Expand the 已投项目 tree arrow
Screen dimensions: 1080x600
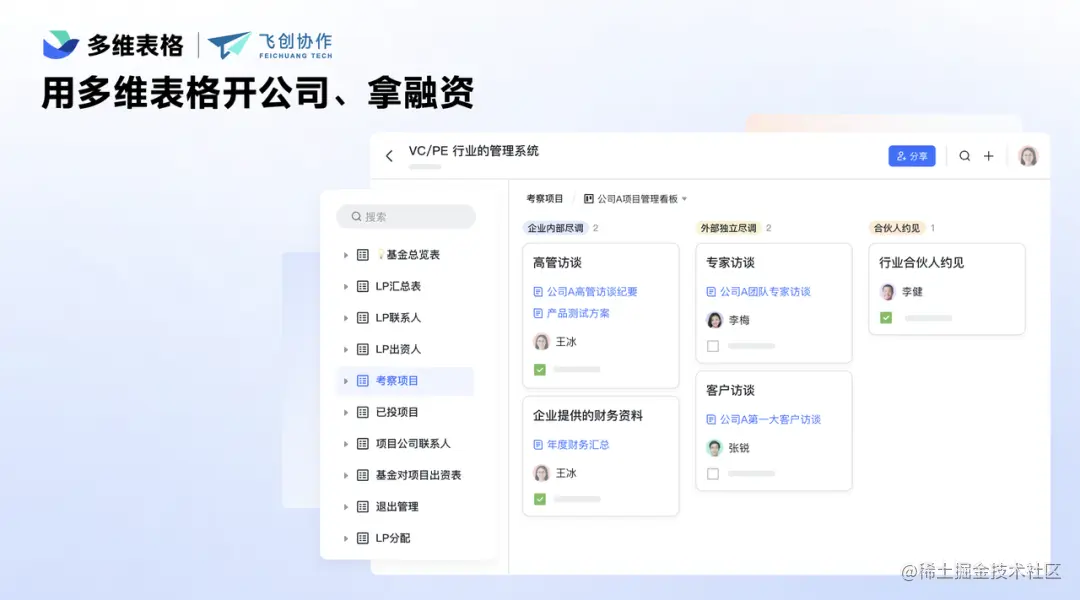coord(346,413)
